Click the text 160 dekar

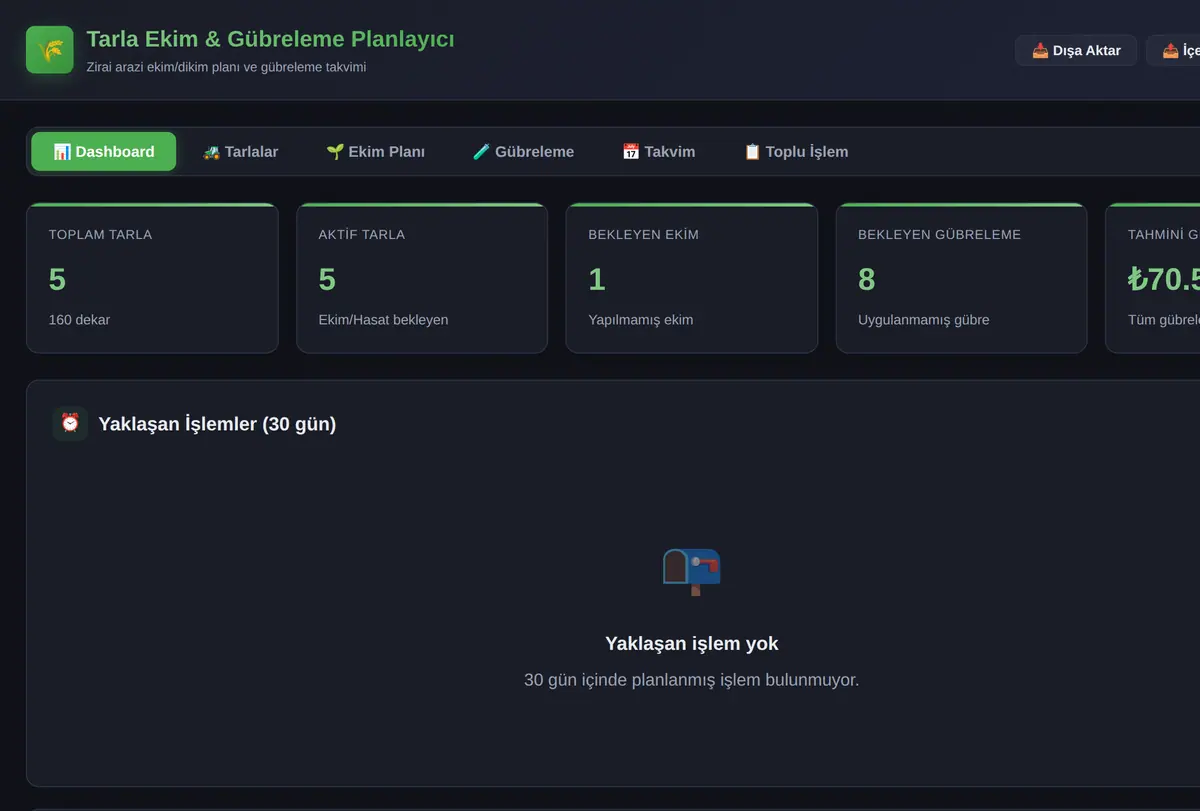[79, 320]
